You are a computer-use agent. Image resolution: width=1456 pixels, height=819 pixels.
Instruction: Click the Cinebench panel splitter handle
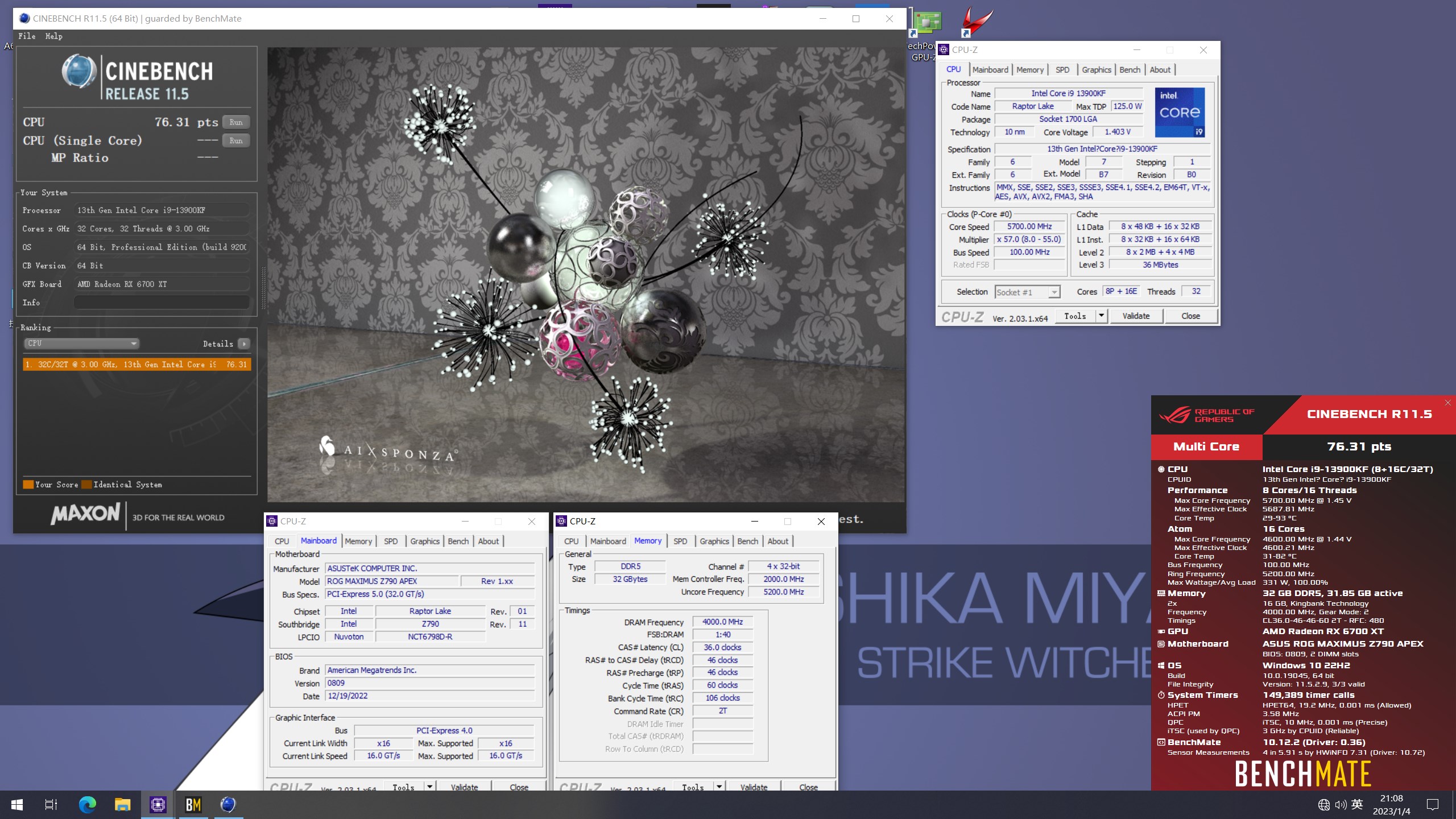point(263,287)
